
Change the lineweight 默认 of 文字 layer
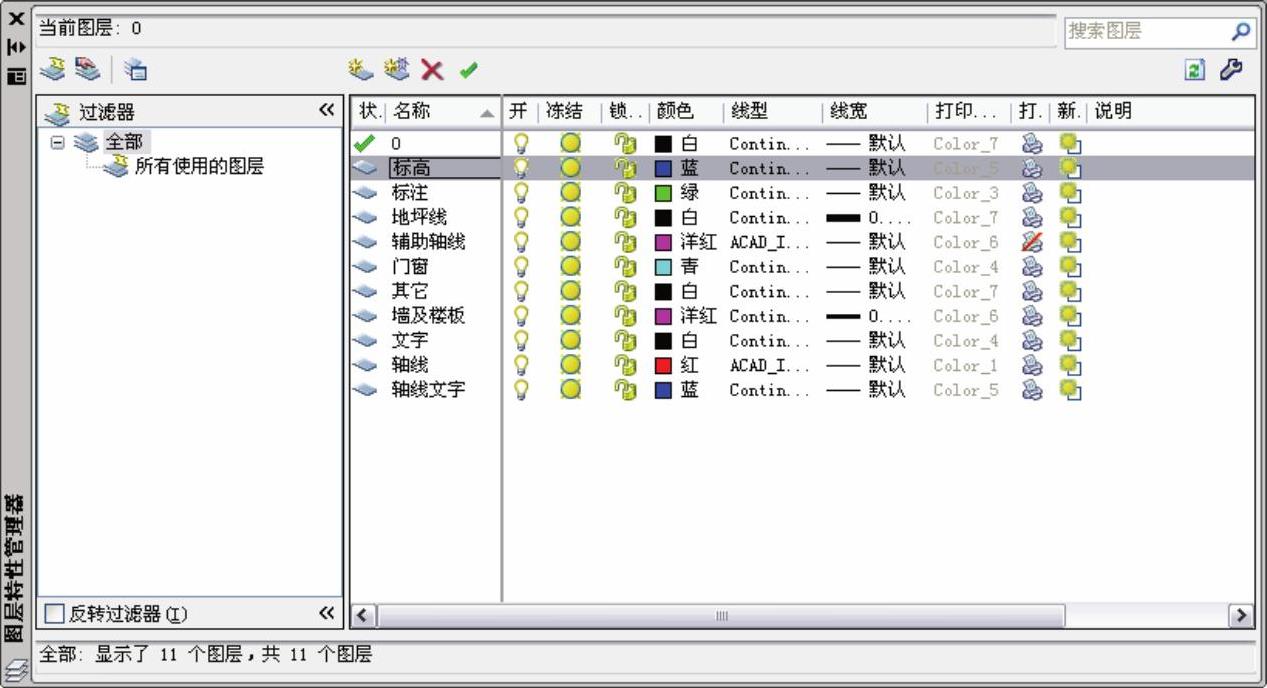[x=866, y=340]
